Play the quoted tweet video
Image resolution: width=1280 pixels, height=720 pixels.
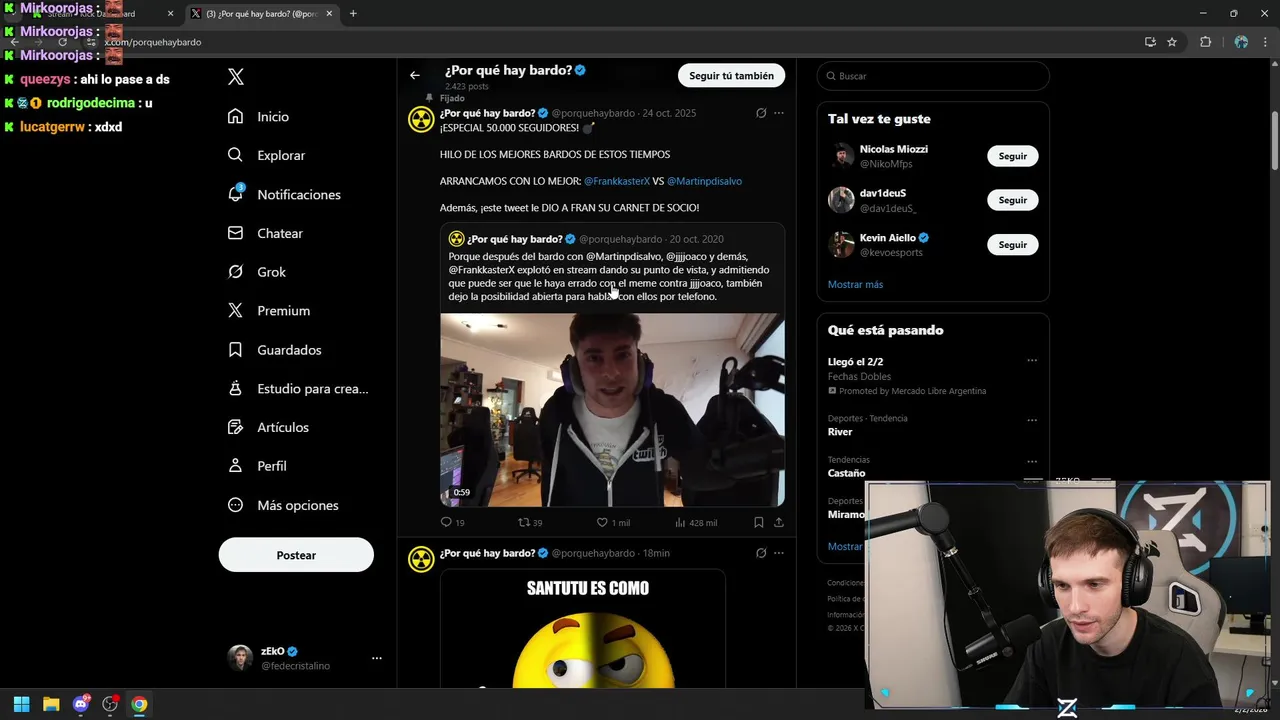point(612,410)
